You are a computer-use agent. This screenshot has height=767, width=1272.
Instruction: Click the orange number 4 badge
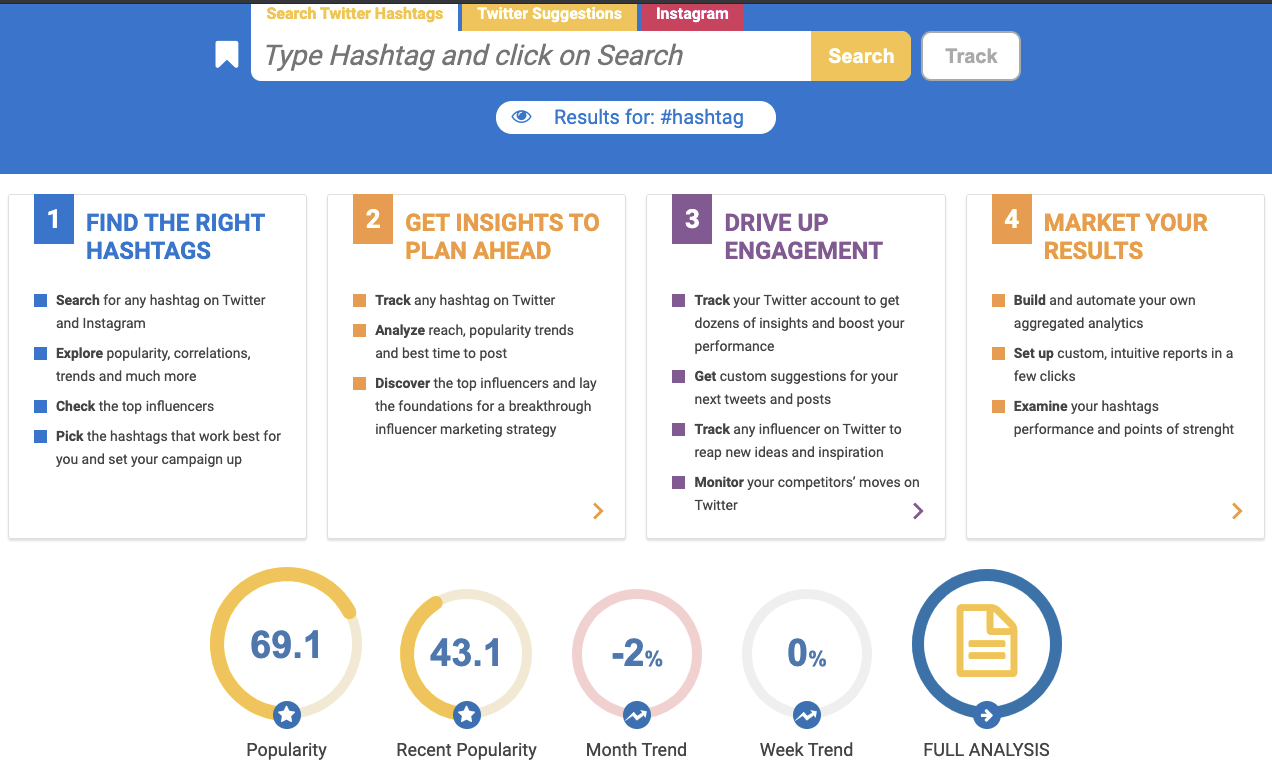[1012, 219]
